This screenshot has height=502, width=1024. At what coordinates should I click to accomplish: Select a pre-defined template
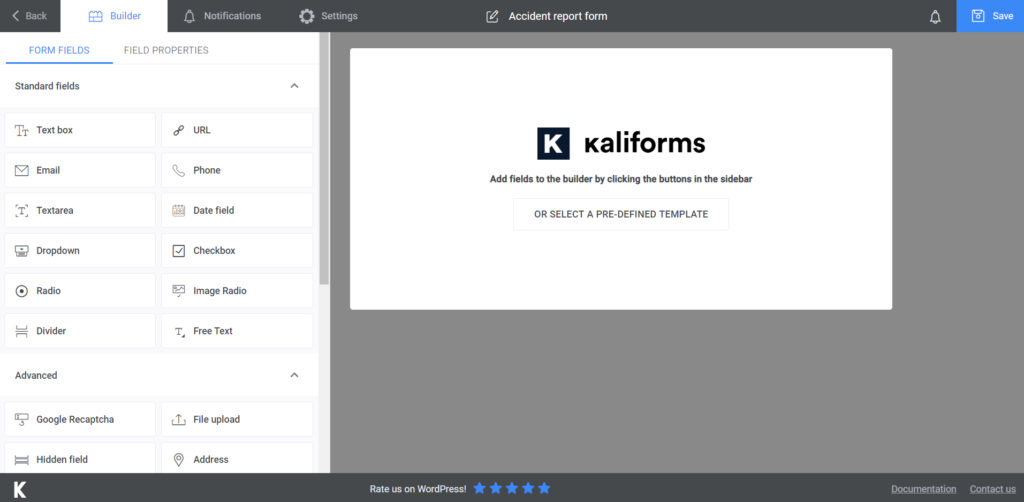click(x=621, y=214)
